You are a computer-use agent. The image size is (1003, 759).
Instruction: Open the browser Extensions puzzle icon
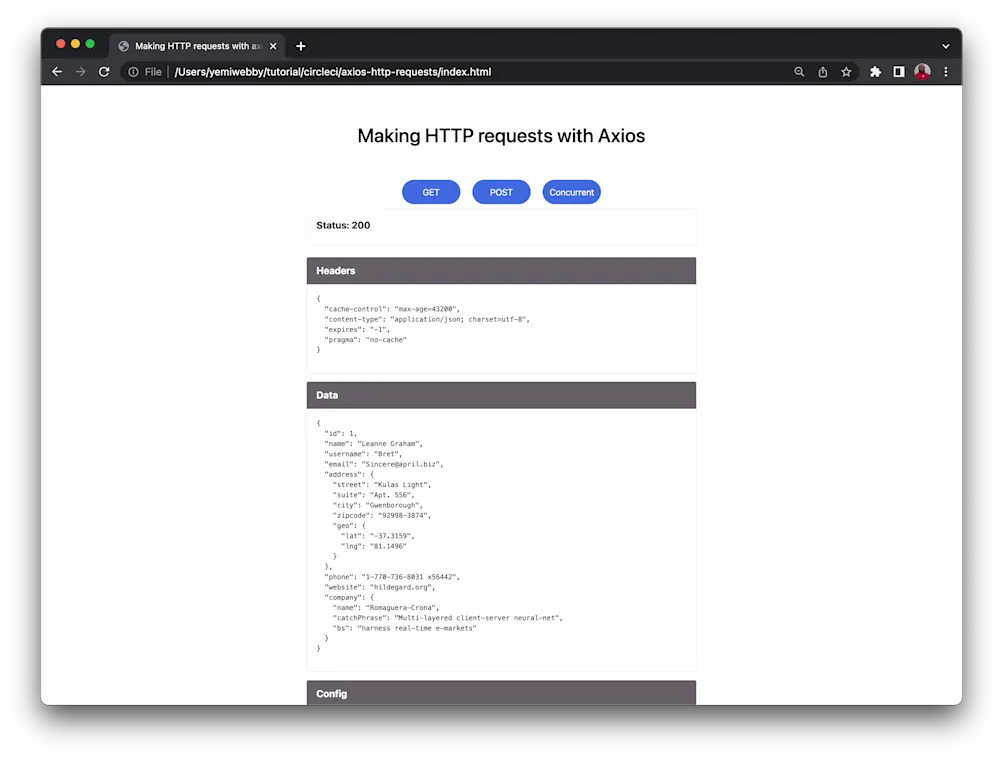pyautogui.click(x=874, y=71)
